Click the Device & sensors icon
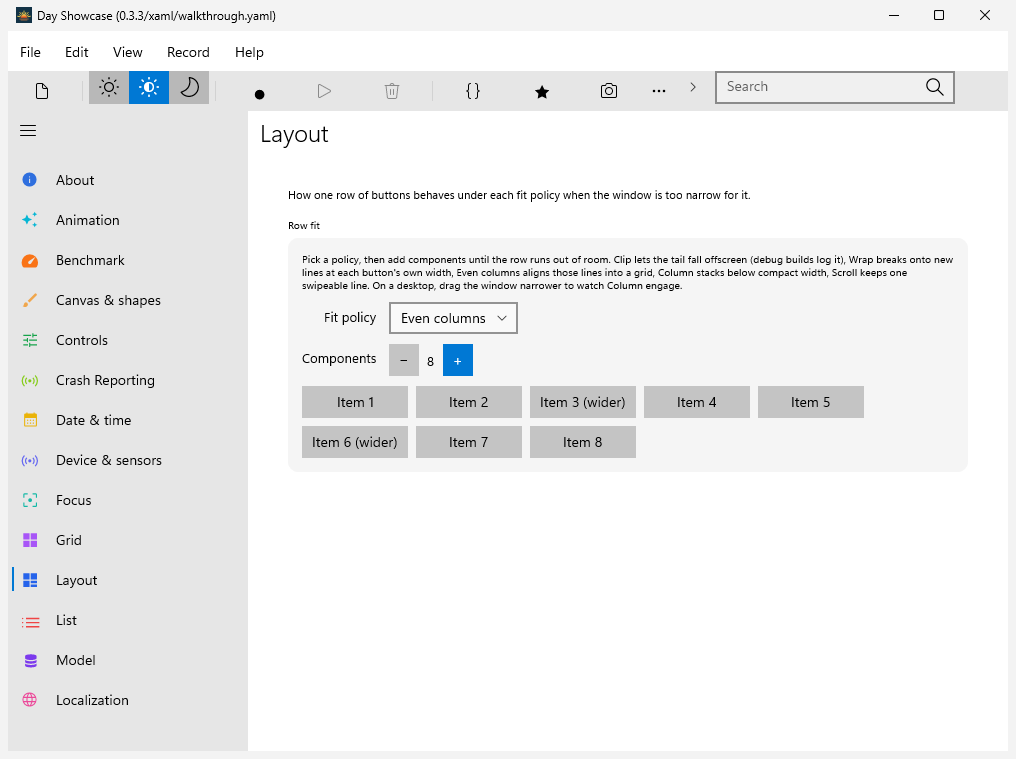 [30, 460]
